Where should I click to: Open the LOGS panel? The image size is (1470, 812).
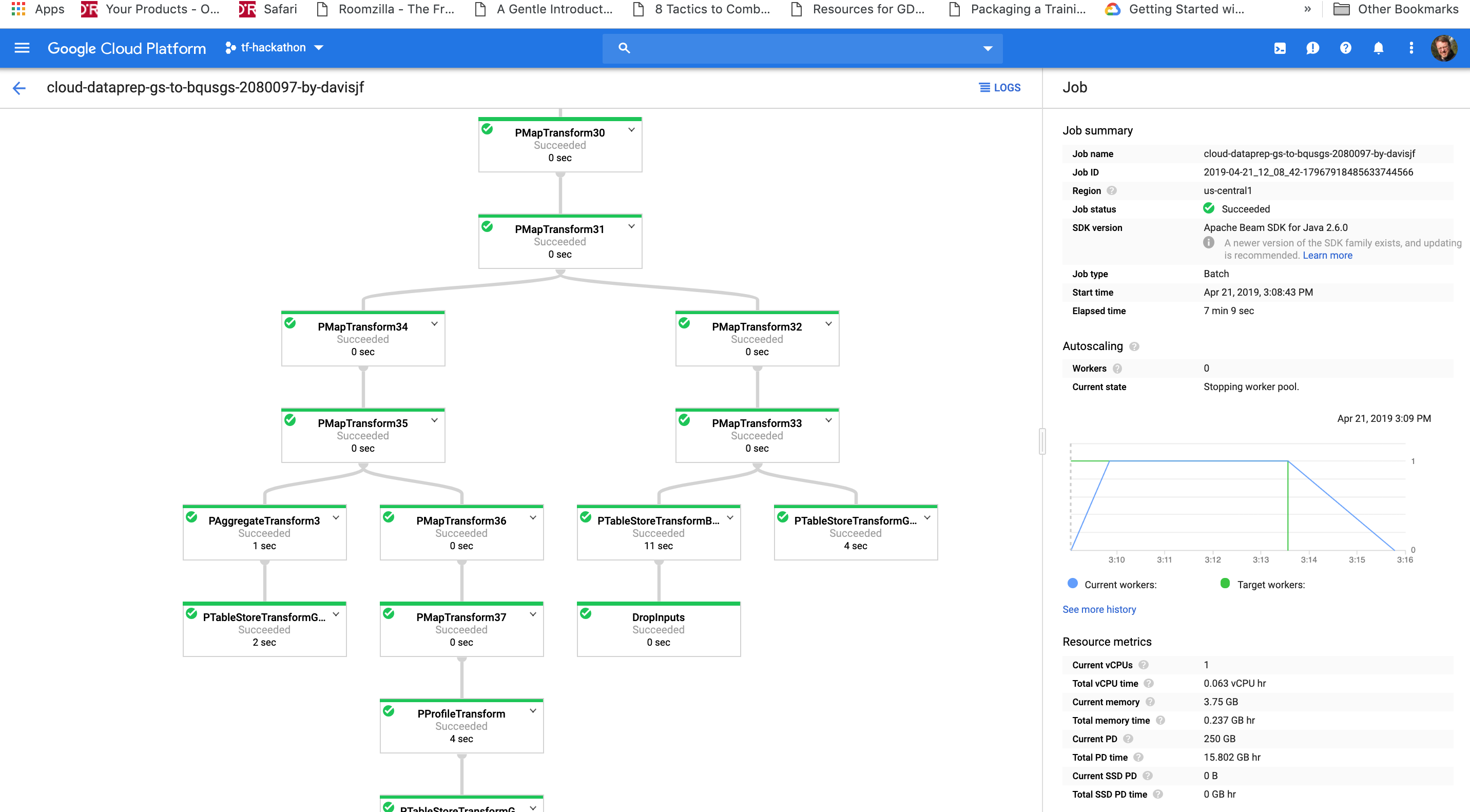coord(1000,88)
